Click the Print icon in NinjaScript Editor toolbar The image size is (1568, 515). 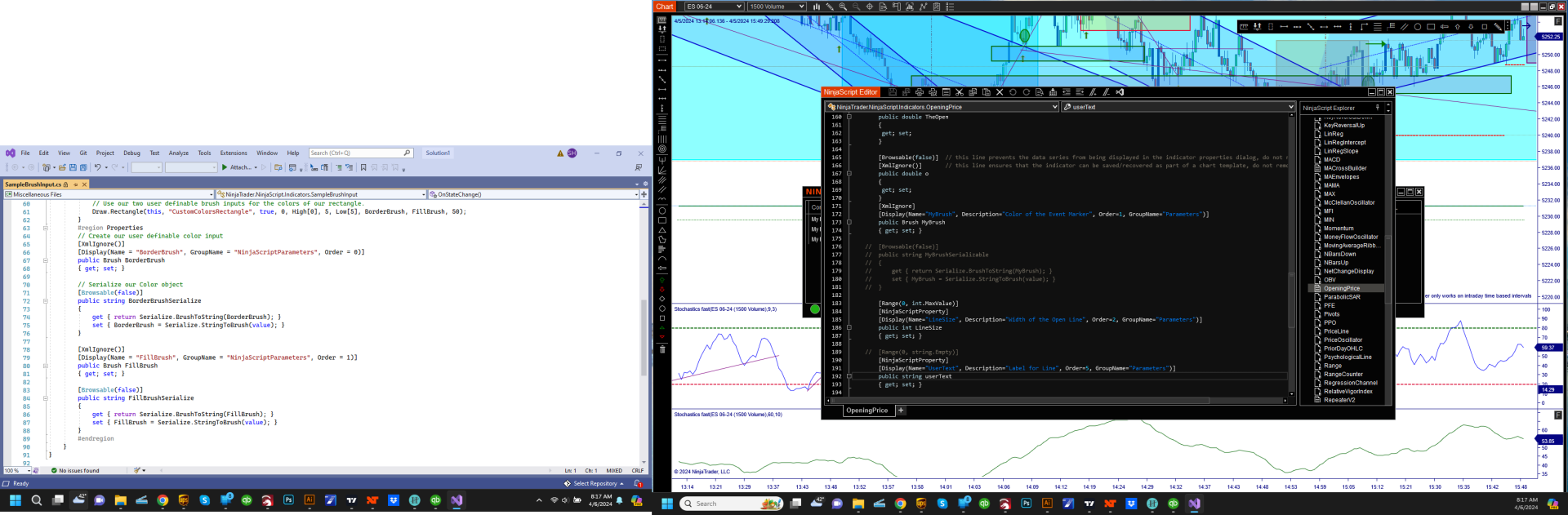coord(920,92)
